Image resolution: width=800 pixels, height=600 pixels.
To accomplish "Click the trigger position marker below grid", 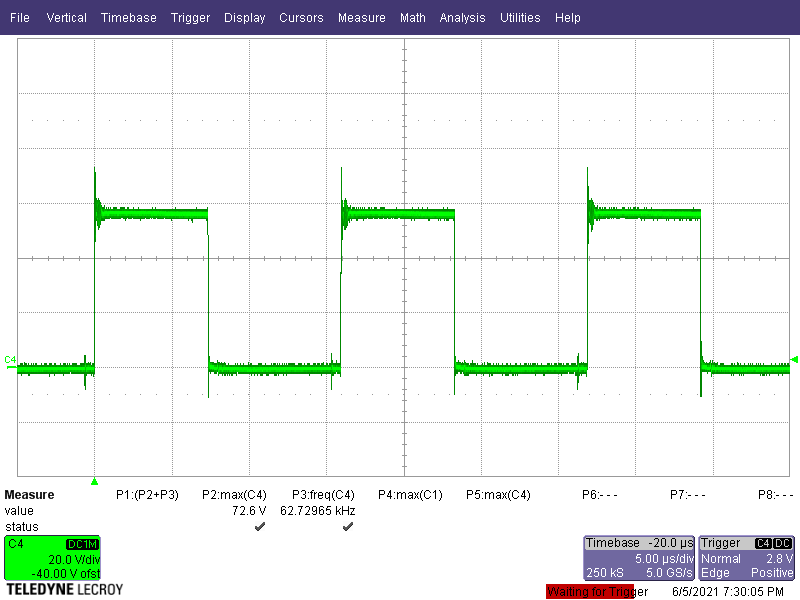I will 94,482.
